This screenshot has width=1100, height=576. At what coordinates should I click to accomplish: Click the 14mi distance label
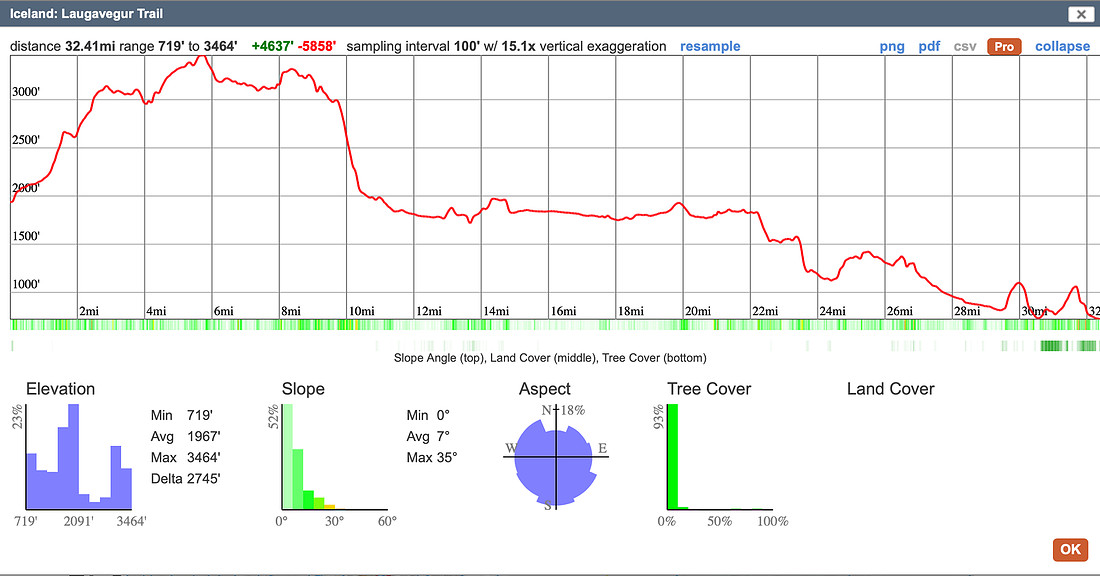tap(495, 311)
